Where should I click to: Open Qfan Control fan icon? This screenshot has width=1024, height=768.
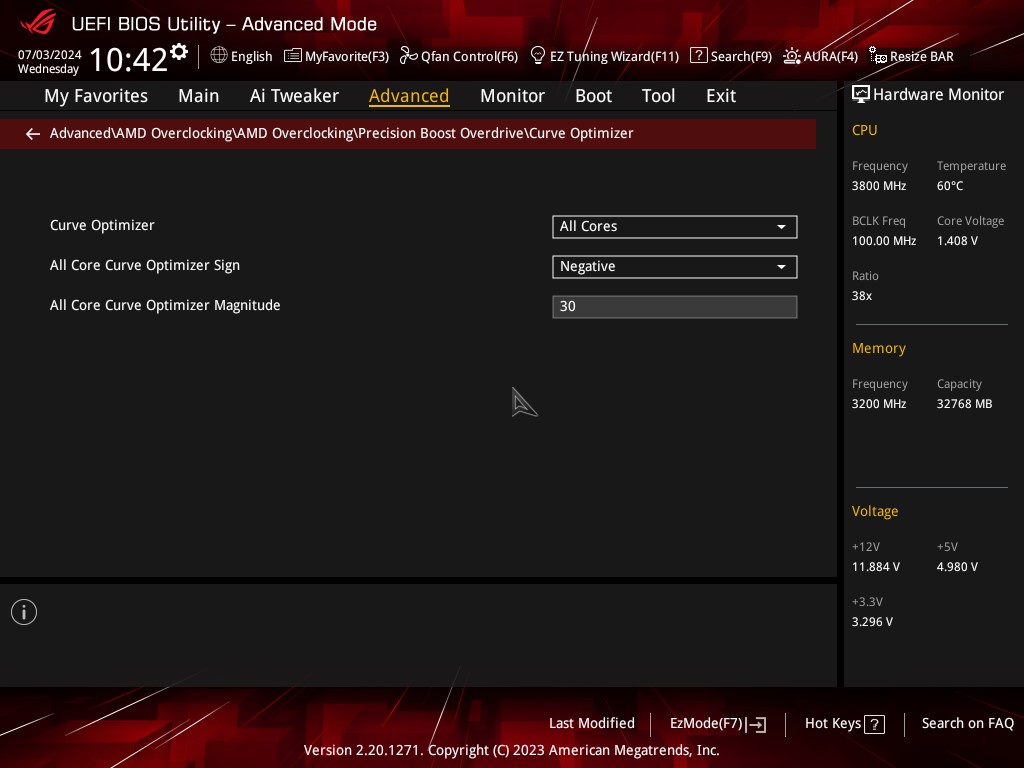tap(408, 56)
